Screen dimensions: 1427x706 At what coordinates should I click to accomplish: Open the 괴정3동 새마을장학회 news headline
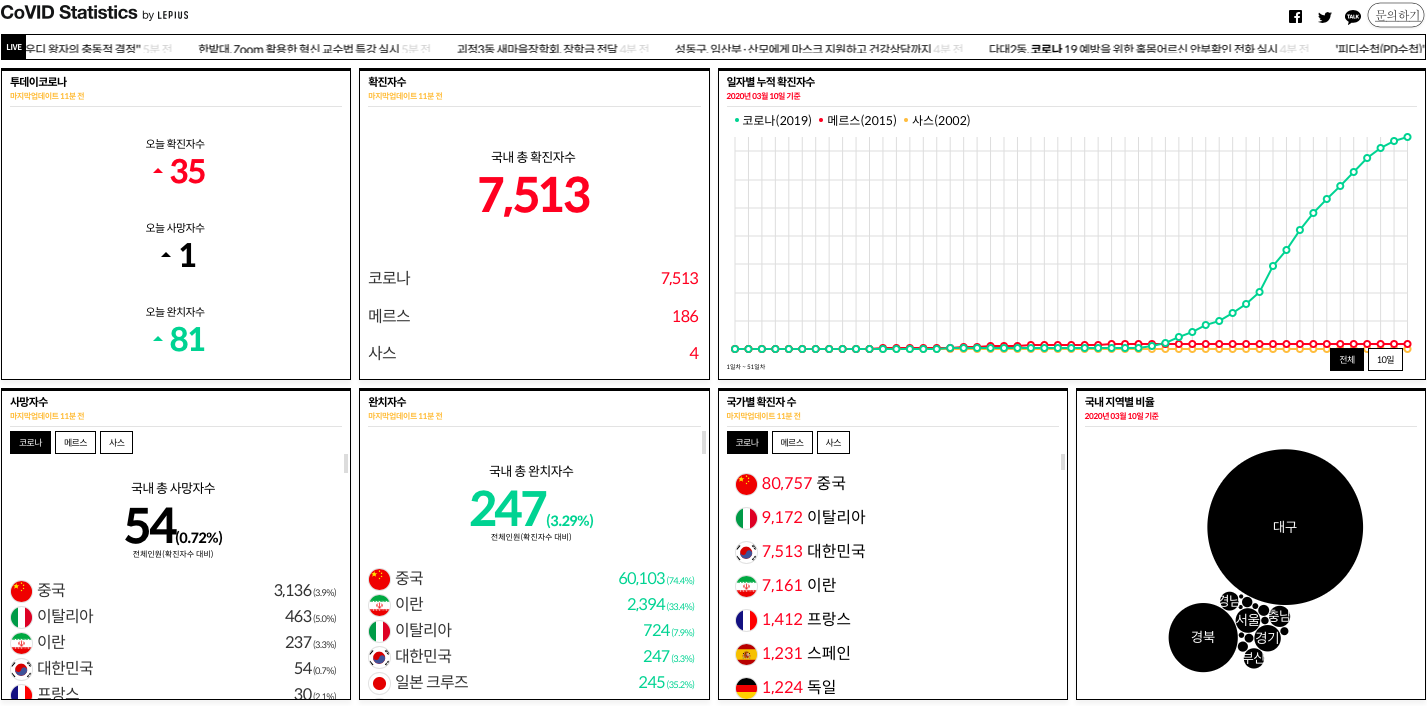tap(537, 49)
